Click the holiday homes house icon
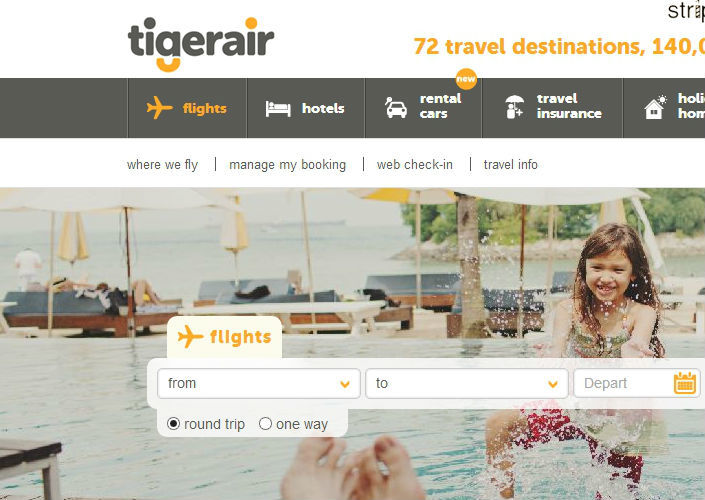705x500 pixels. pos(655,107)
